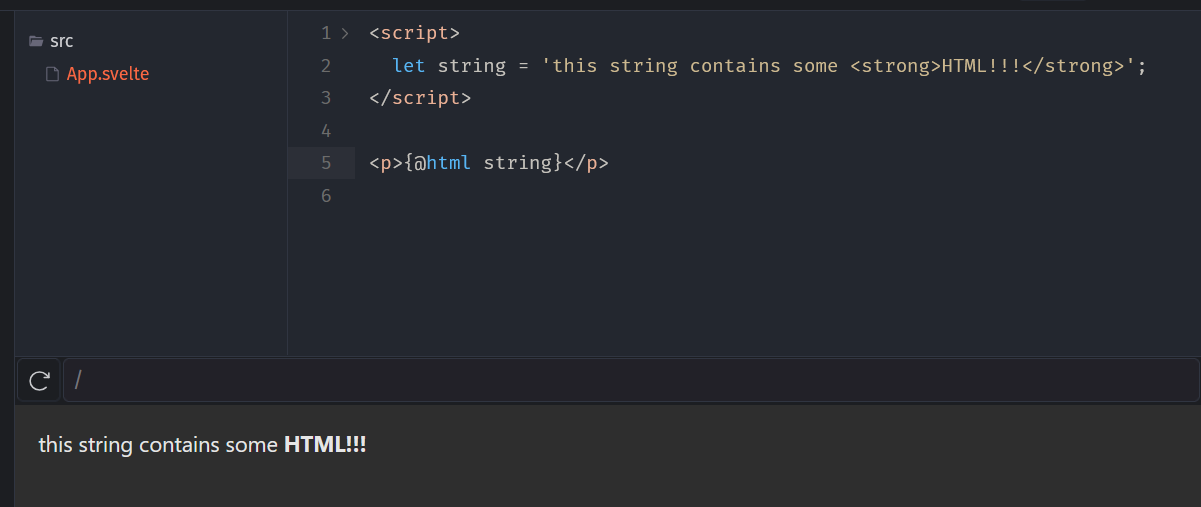The height and width of the screenshot is (507, 1201).
Task: Click the src folder icon
Action: coord(36,42)
